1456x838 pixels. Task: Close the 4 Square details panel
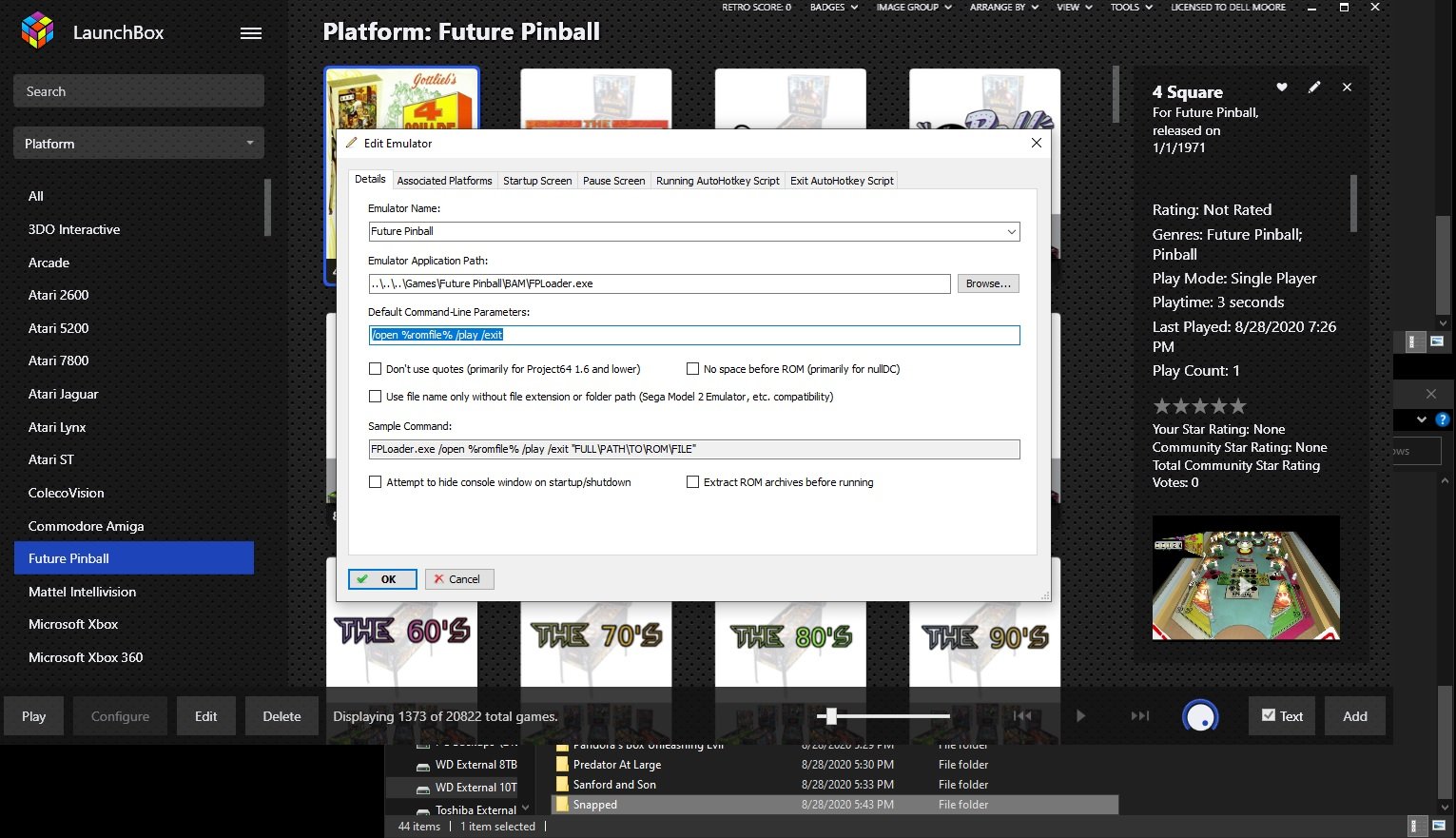1347,87
